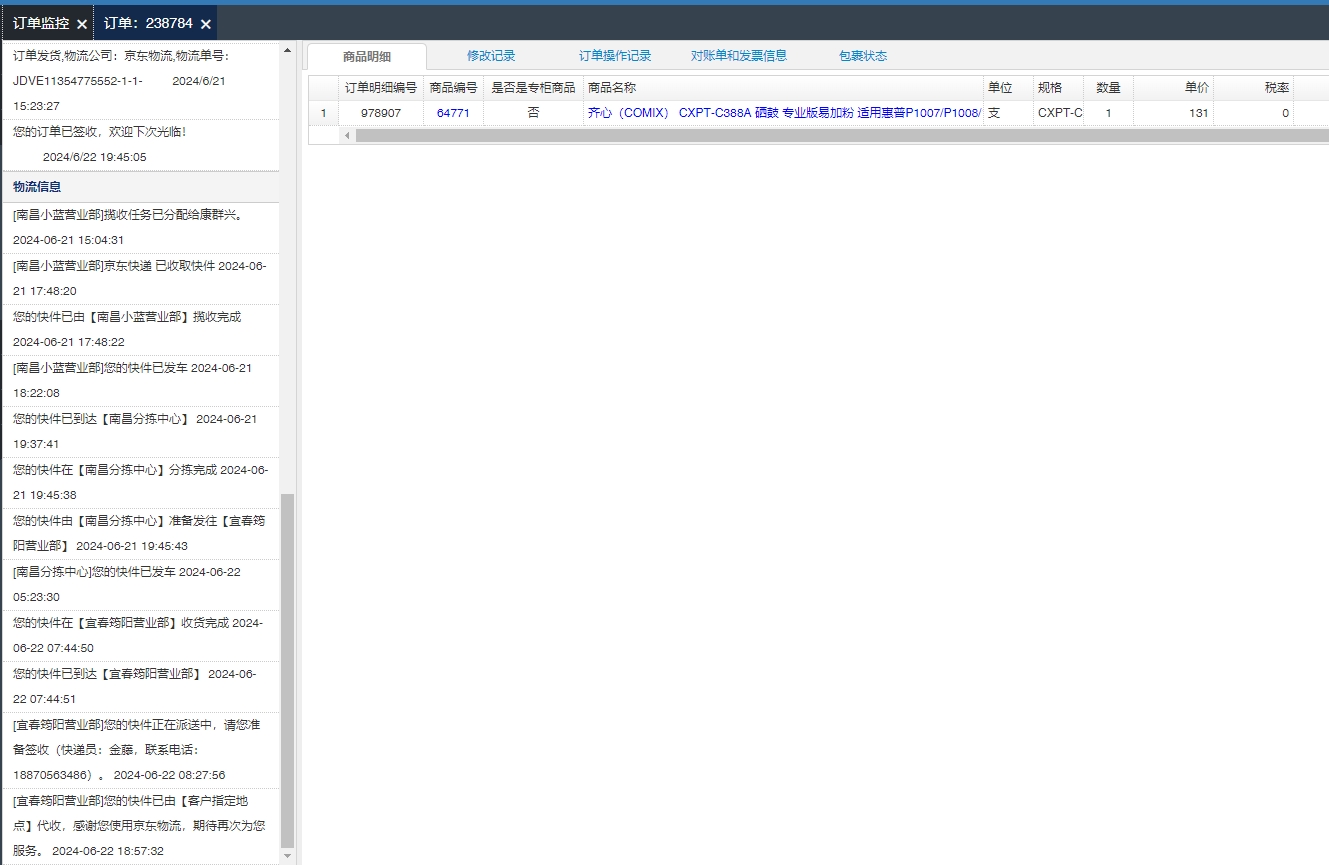1329x865 pixels.
Task: Click the [南昌小蓝营业部]您的快件已发车 entry
Action: coord(140,381)
